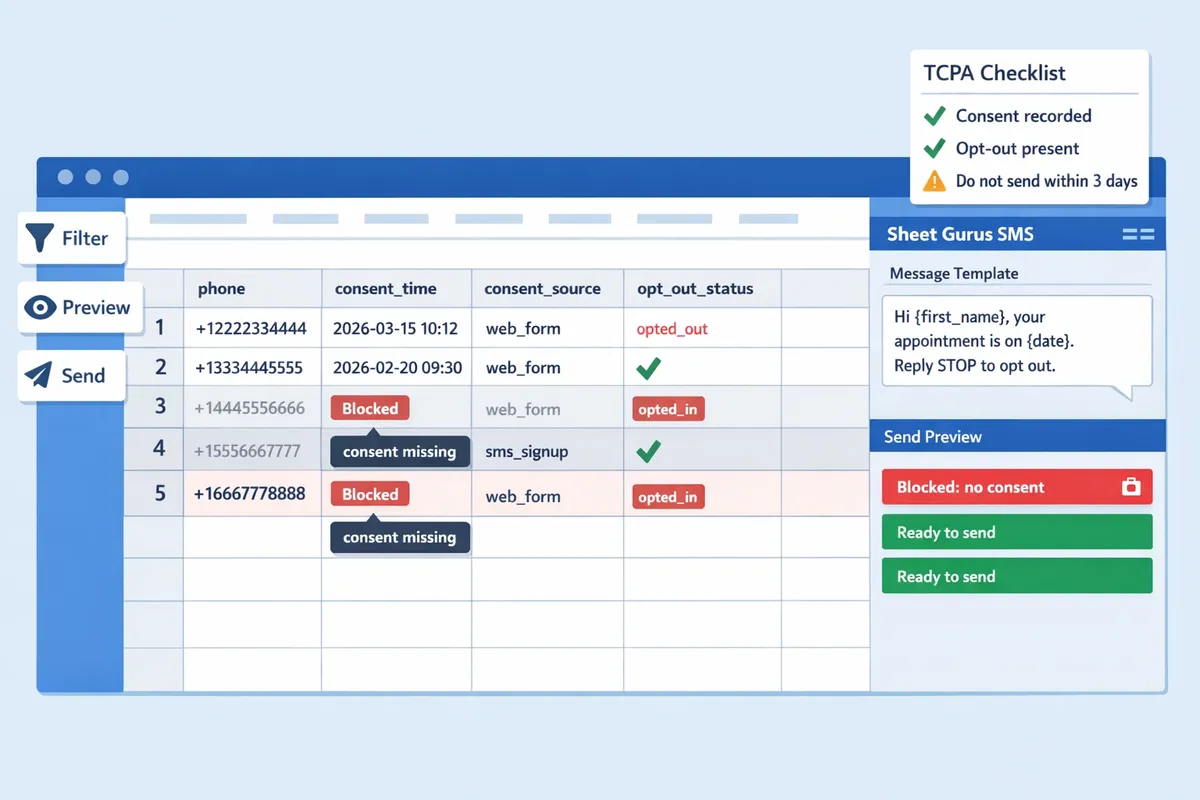Expand the Send Preview section header
Viewport: 1200px width, 800px height.
(x=932, y=436)
